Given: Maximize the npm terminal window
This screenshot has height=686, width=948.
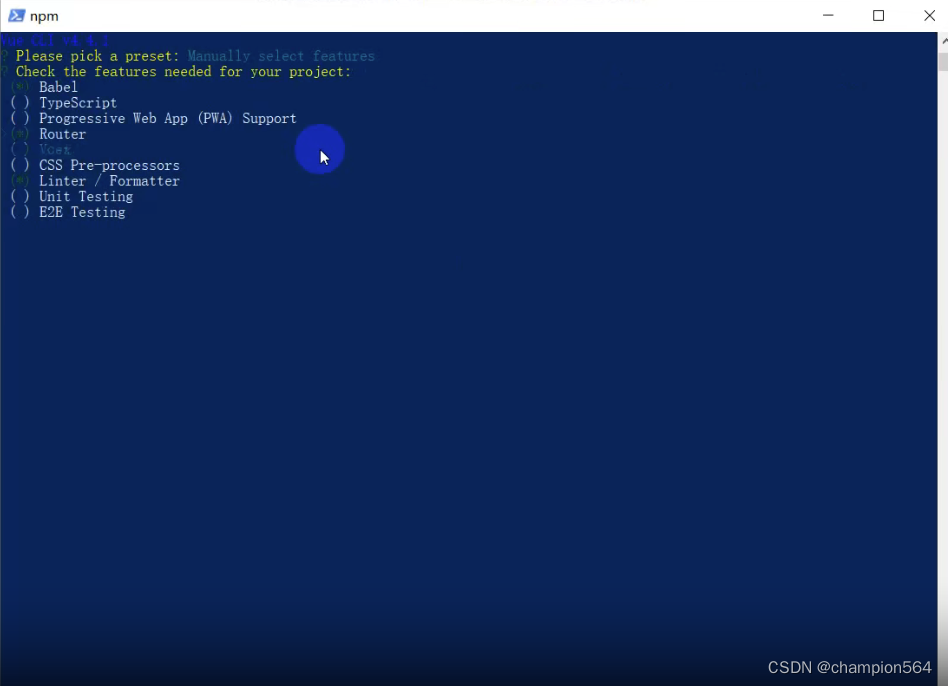Looking at the screenshot, I should 878,16.
